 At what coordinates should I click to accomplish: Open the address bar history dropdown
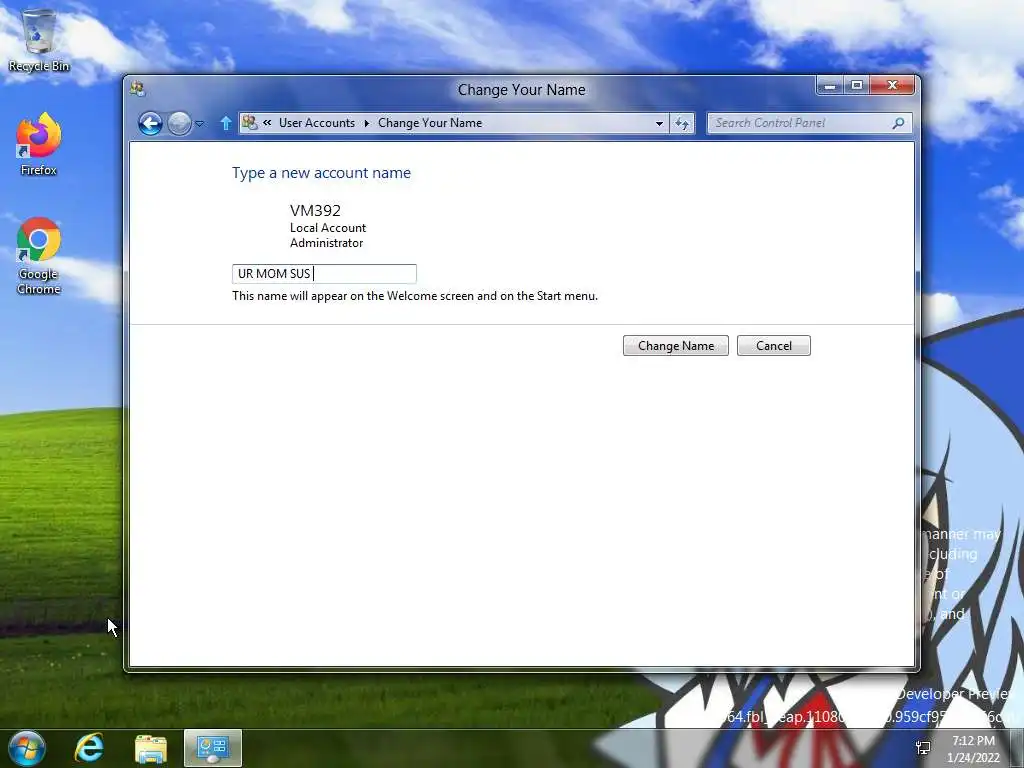coord(659,123)
